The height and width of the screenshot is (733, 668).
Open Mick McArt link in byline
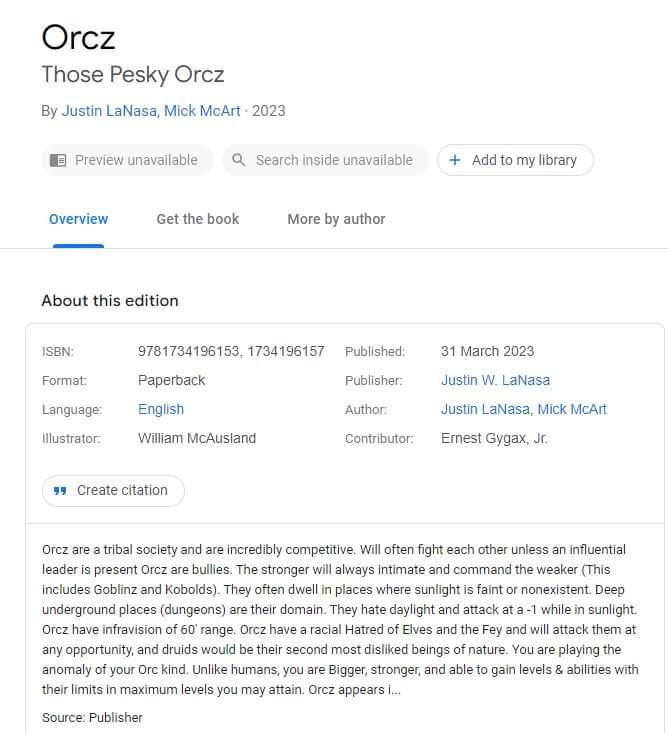tap(202, 111)
